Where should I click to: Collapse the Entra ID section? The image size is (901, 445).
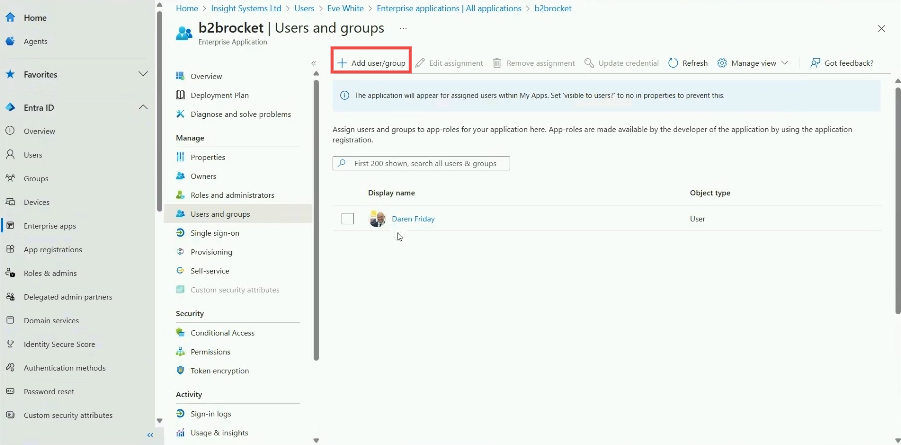pyautogui.click(x=142, y=107)
